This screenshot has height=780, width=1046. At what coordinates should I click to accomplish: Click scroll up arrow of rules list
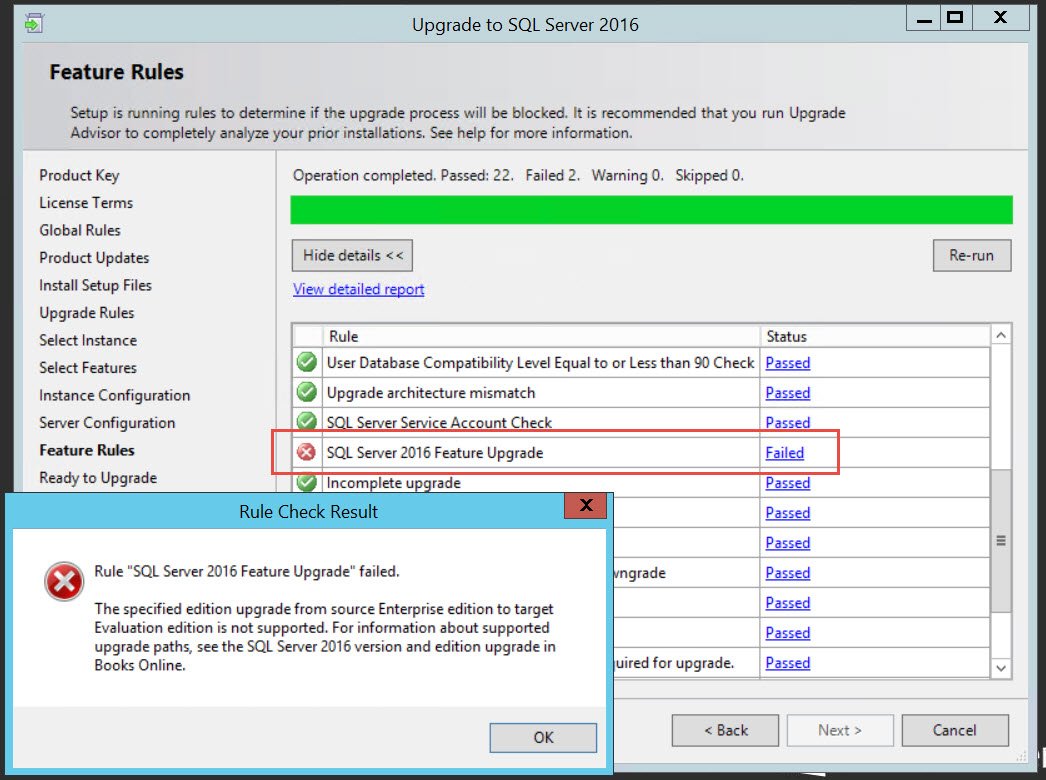(1001, 336)
